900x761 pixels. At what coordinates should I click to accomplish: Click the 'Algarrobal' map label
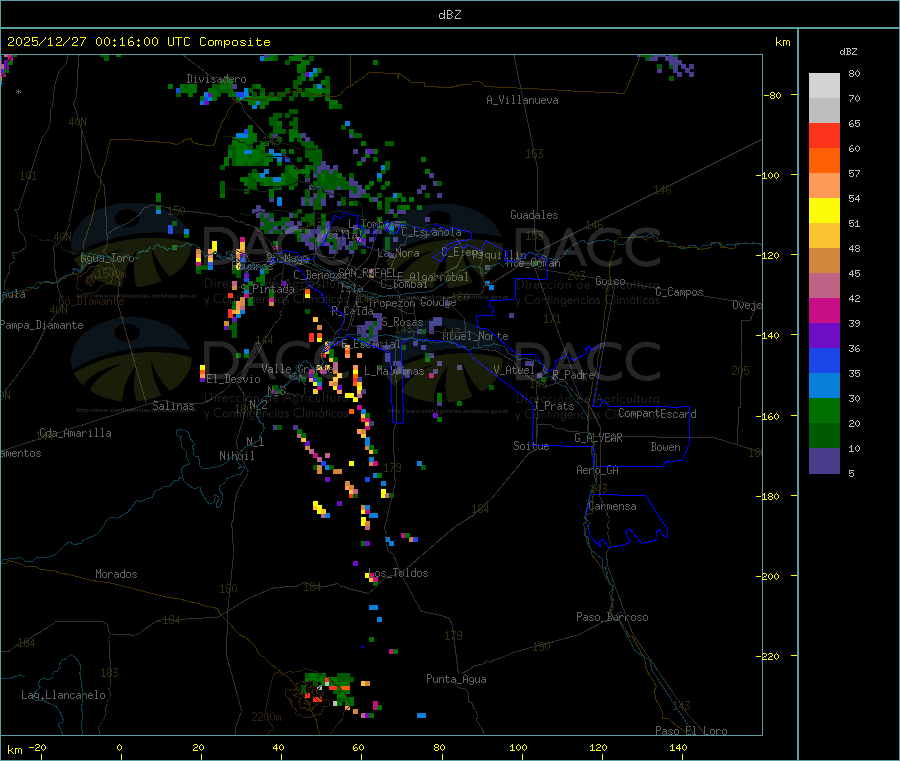click(x=439, y=277)
